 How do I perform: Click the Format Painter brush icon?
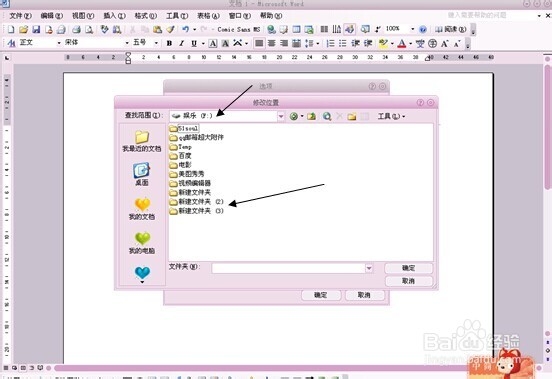click(x=170, y=30)
